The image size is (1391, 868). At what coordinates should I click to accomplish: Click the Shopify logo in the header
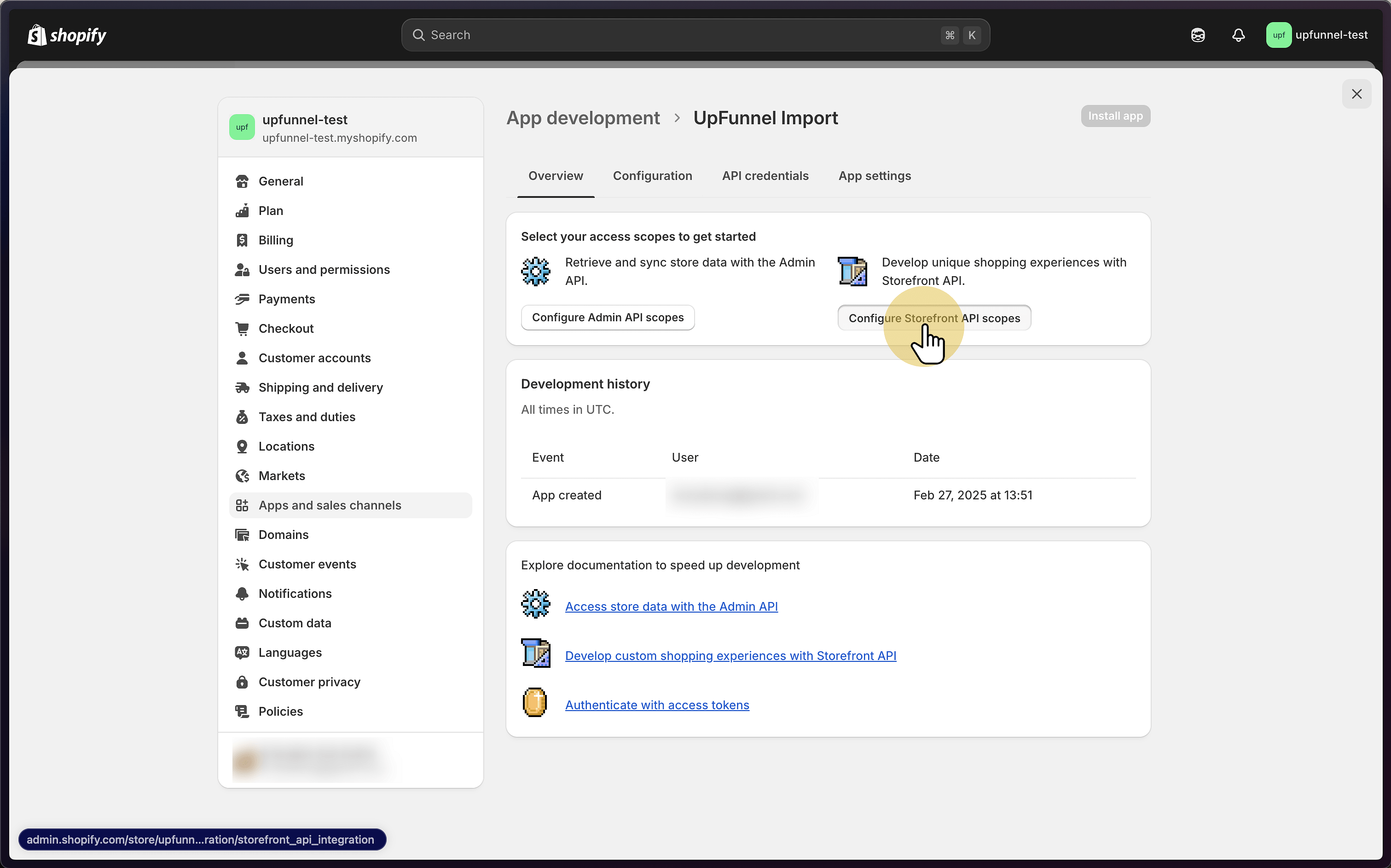tap(67, 35)
